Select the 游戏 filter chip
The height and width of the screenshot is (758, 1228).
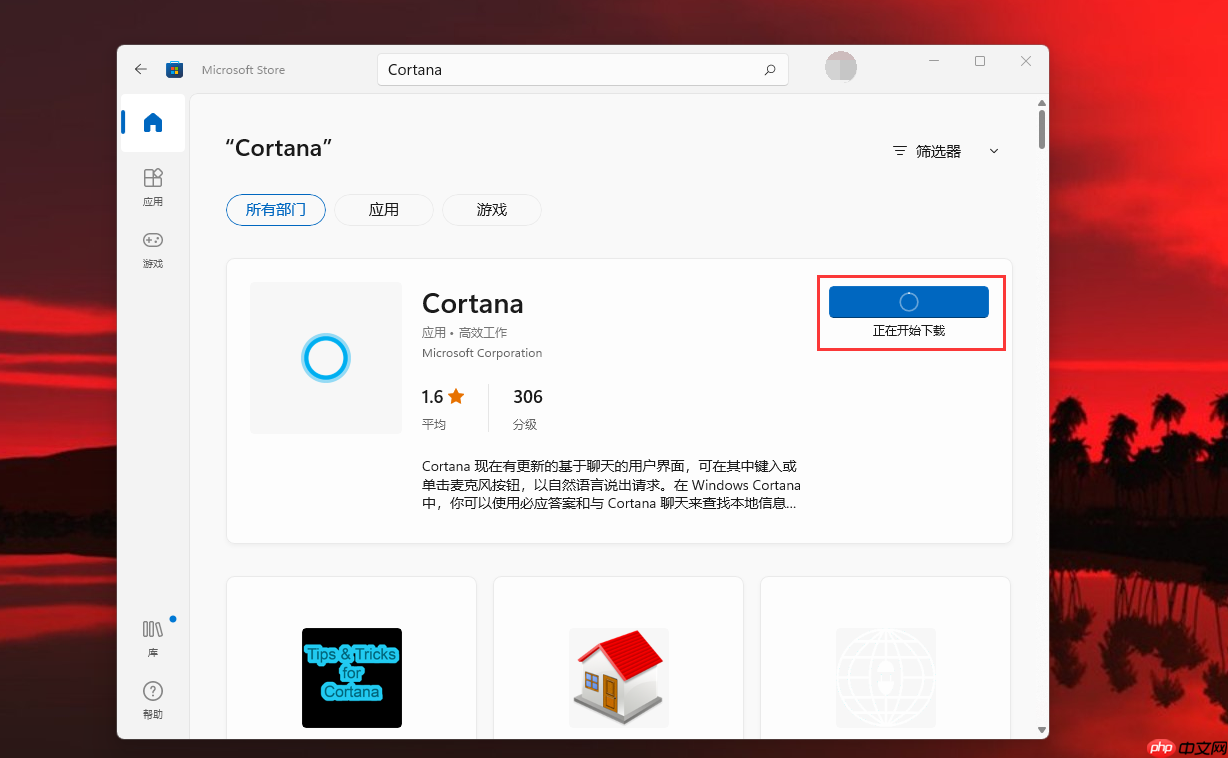(491, 210)
